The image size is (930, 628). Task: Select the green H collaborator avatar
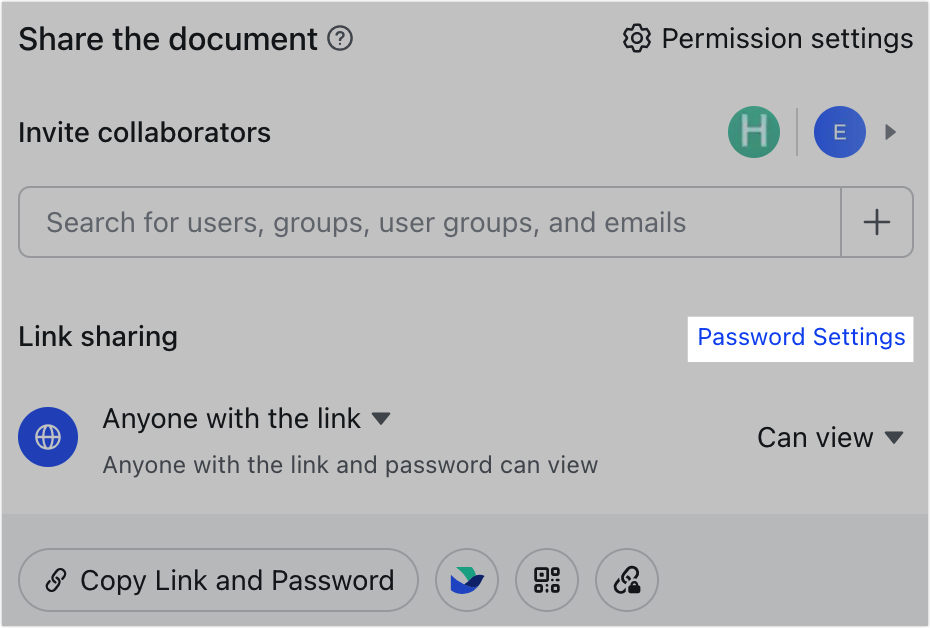754,132
